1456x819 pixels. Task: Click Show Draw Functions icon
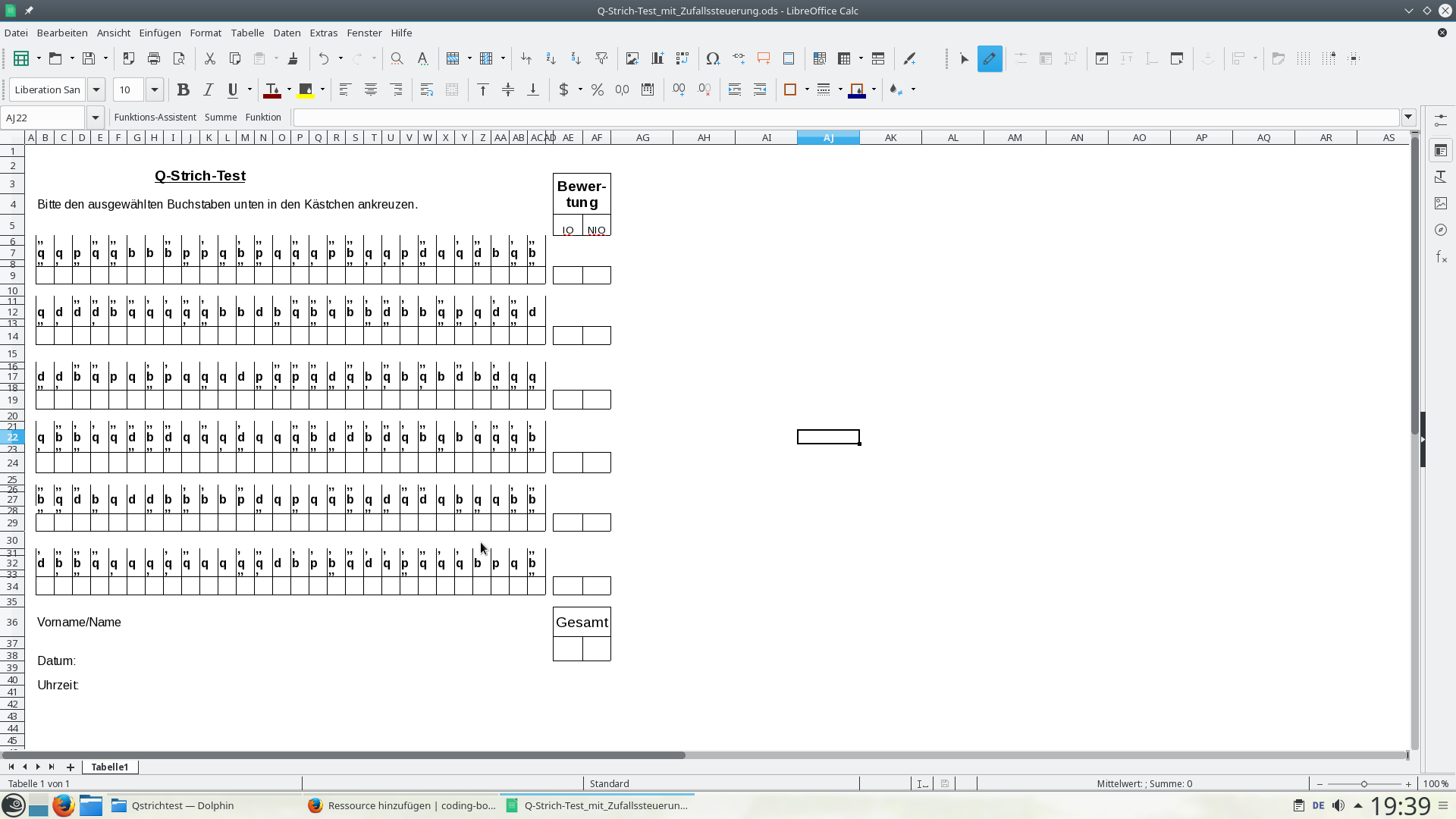click(910, 58)
